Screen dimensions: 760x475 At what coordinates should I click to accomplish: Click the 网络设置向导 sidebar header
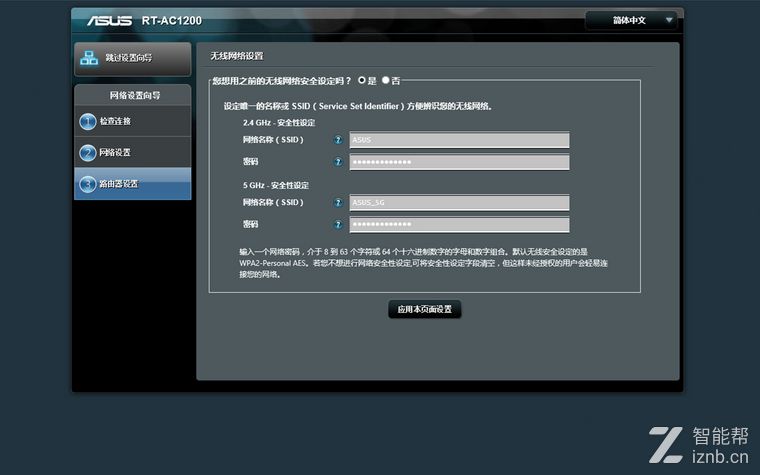click(135, 95)
